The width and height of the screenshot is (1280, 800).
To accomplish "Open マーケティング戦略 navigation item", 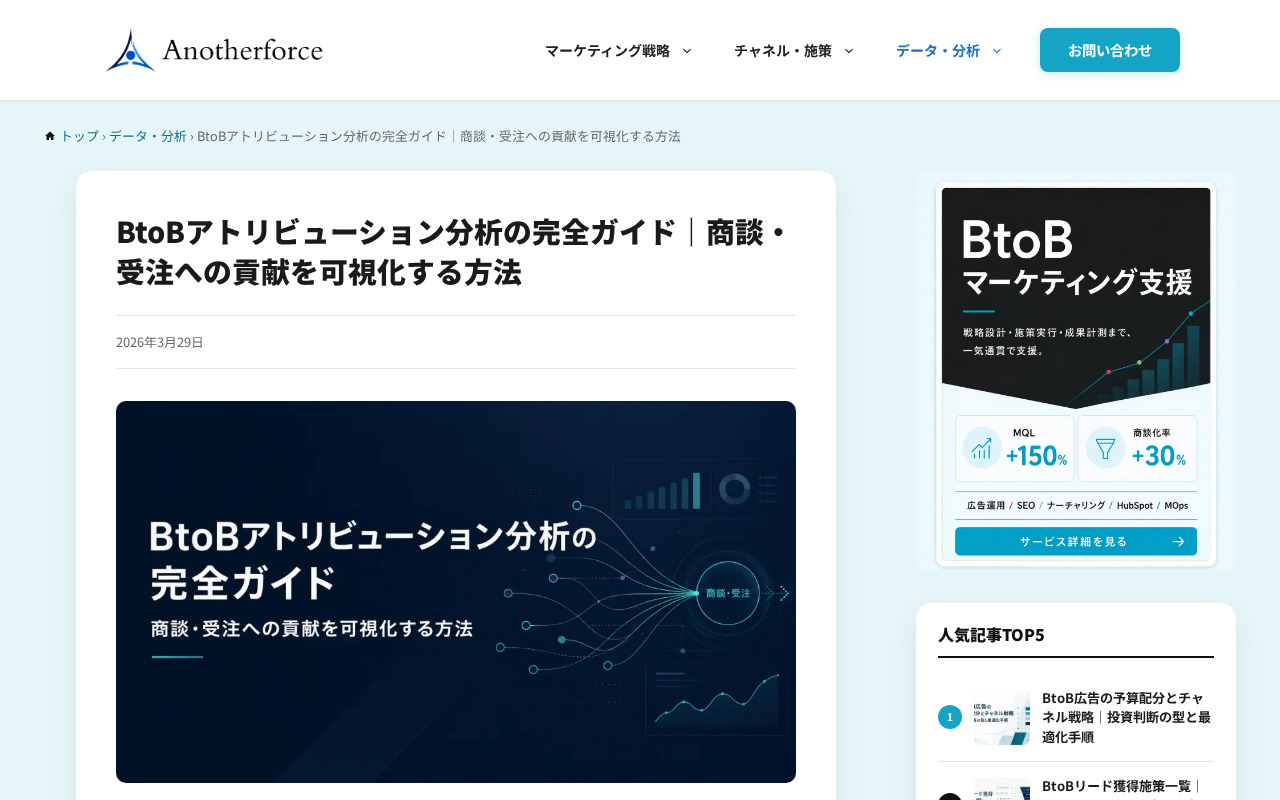I will click(x=608, y=50).
